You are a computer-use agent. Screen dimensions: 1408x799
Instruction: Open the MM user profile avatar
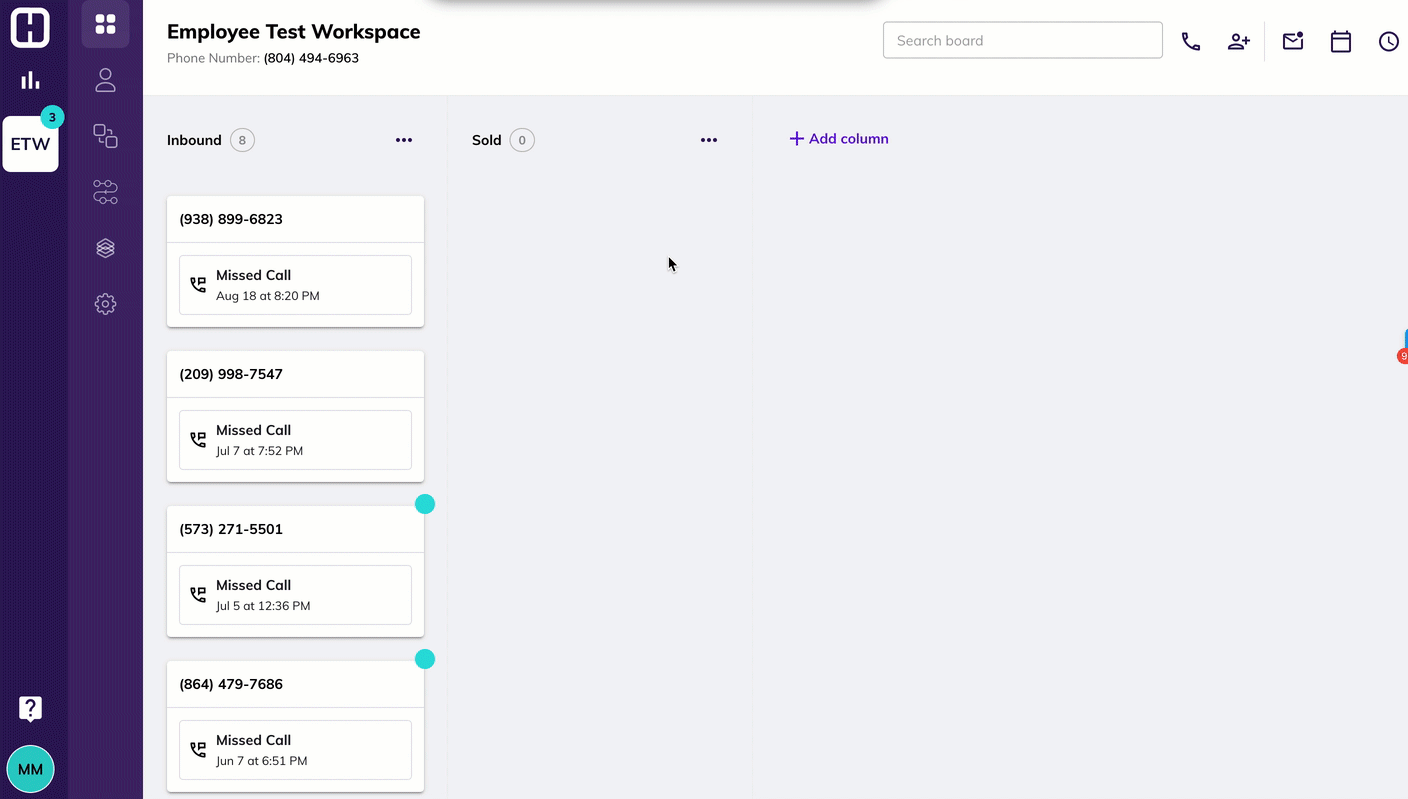coord(30,769)
